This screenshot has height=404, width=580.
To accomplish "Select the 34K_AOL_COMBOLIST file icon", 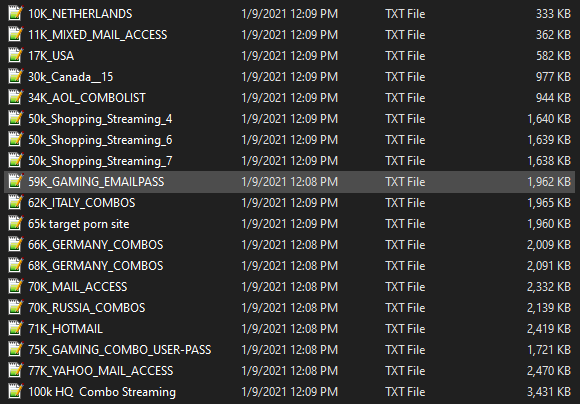I will coord(16,97).
